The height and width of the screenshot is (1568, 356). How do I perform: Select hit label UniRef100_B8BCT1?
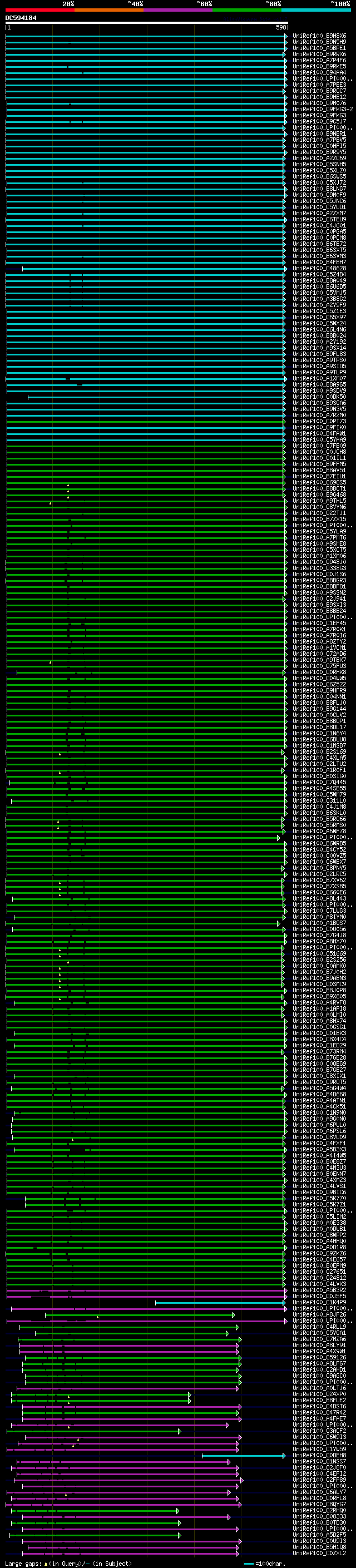pyautogui.click(x=319, y=489)
